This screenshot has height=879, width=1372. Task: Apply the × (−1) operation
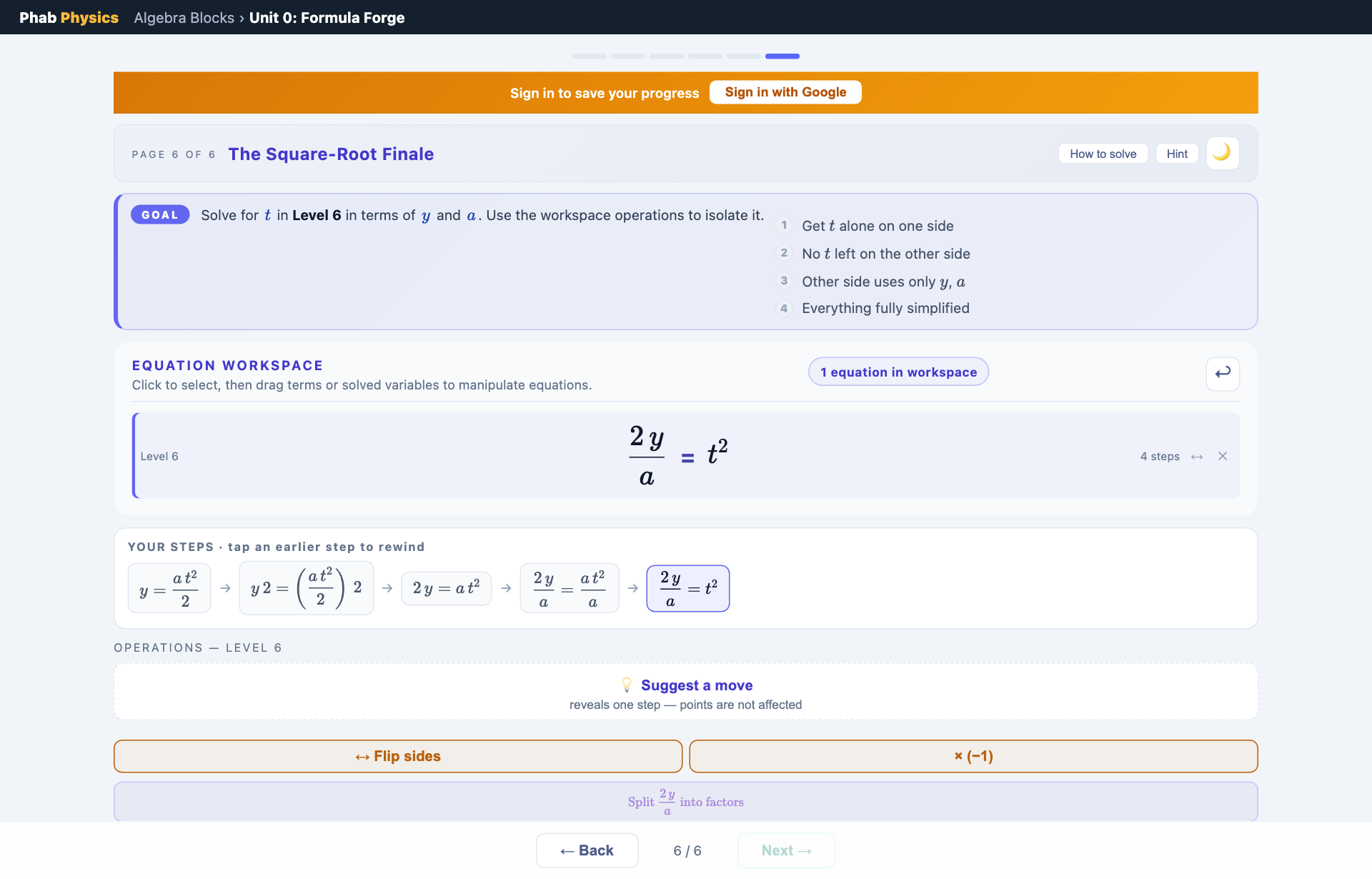point(973,756)
